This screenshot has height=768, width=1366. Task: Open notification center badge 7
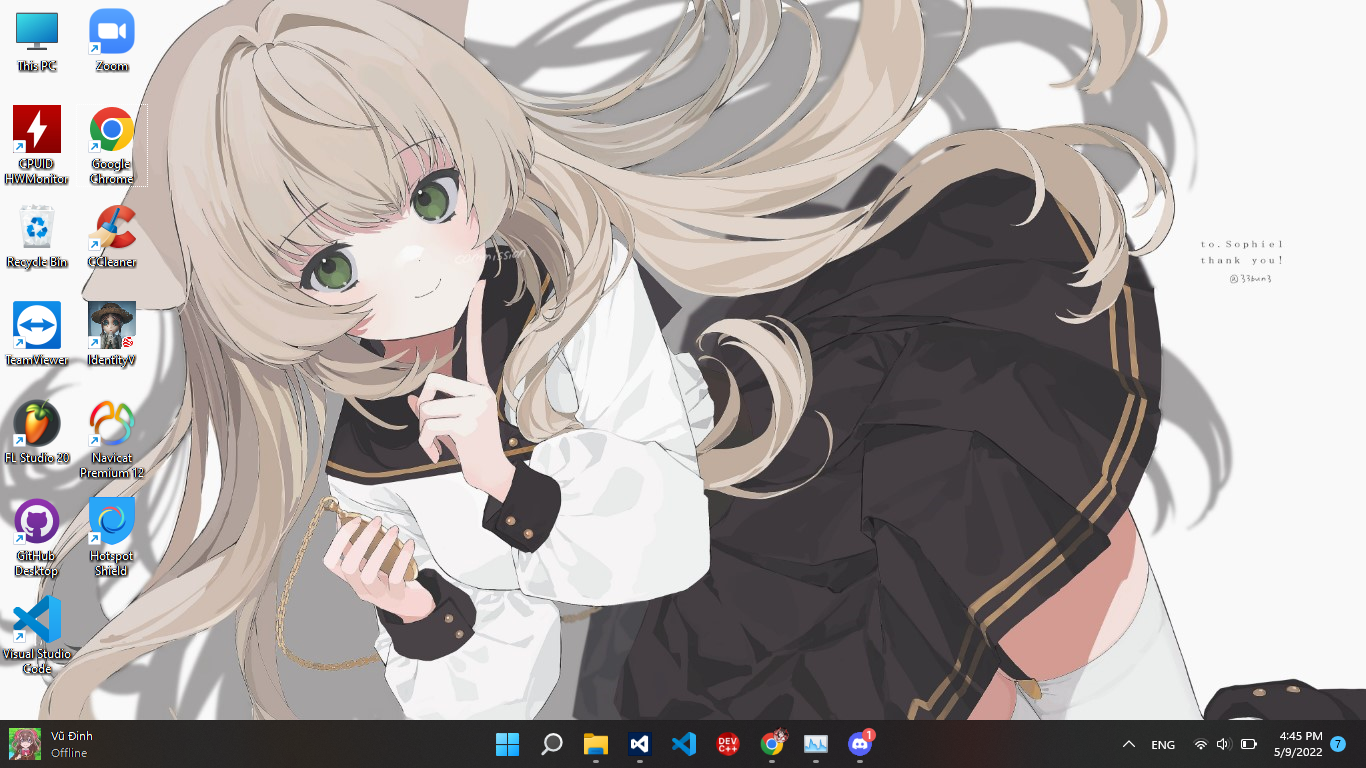(x=1338, y=744)
